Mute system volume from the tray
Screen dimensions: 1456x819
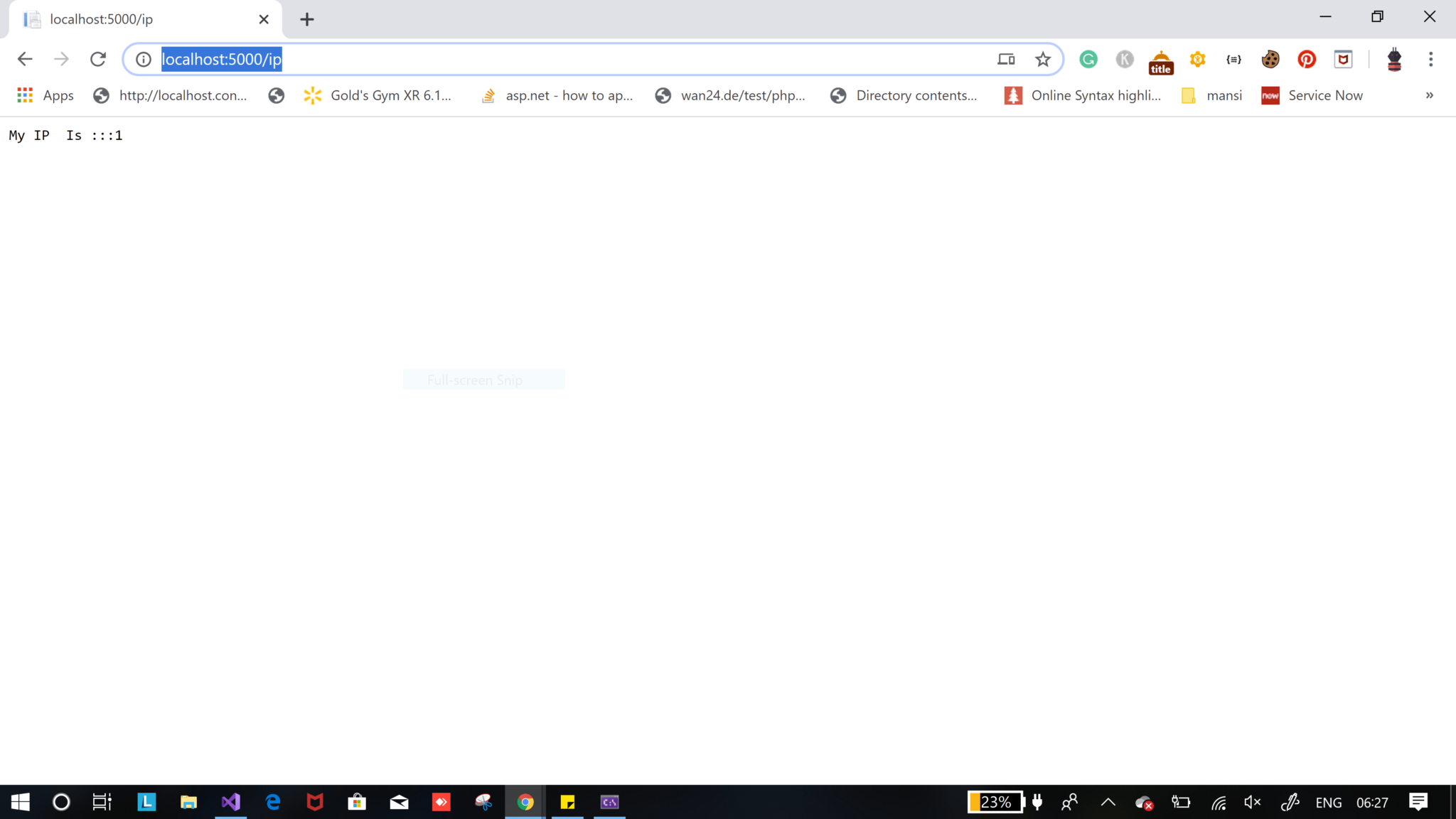coord(1252,802)
